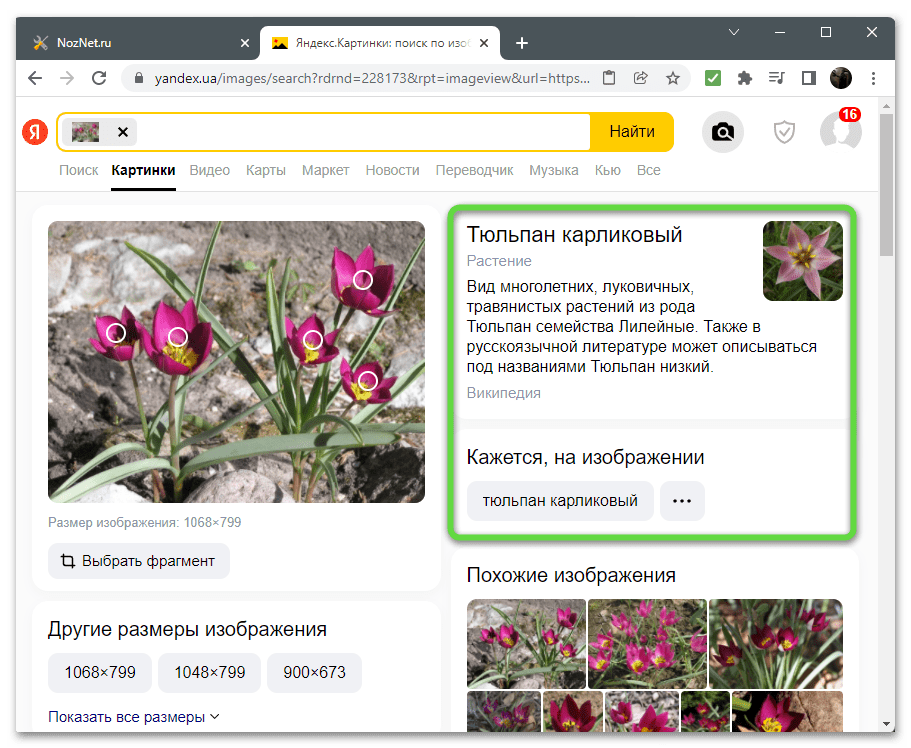
Task: Click the main tulip photo
Action: tap(236, 362)
